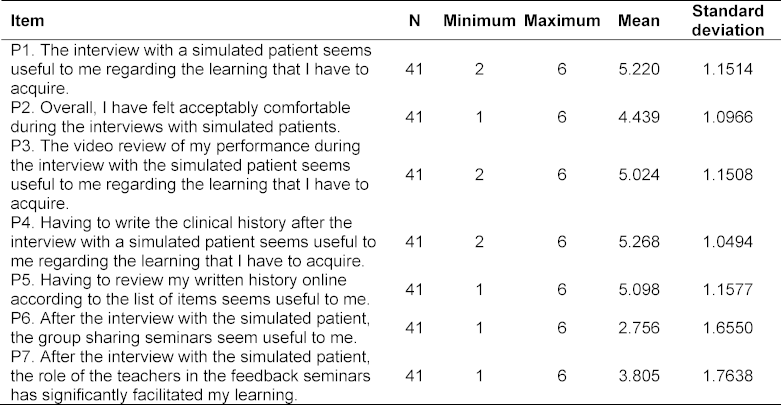Select the mean value 3.805

639,376
